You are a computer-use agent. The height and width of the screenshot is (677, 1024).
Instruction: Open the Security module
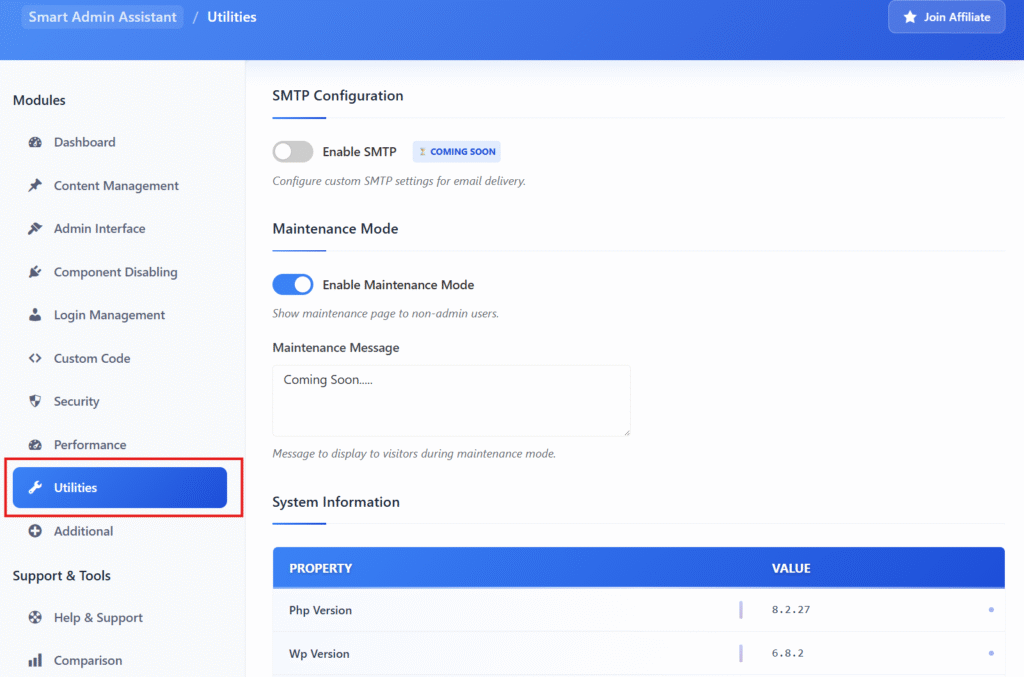click(x=120, y=401)
